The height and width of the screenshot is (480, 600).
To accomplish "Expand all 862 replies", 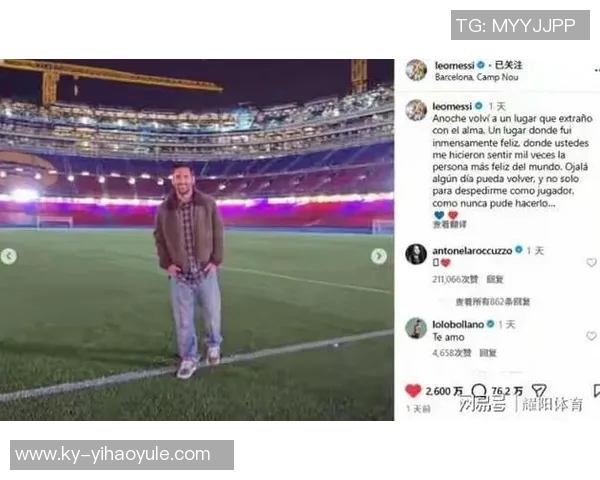I will (x=492, y=302).
